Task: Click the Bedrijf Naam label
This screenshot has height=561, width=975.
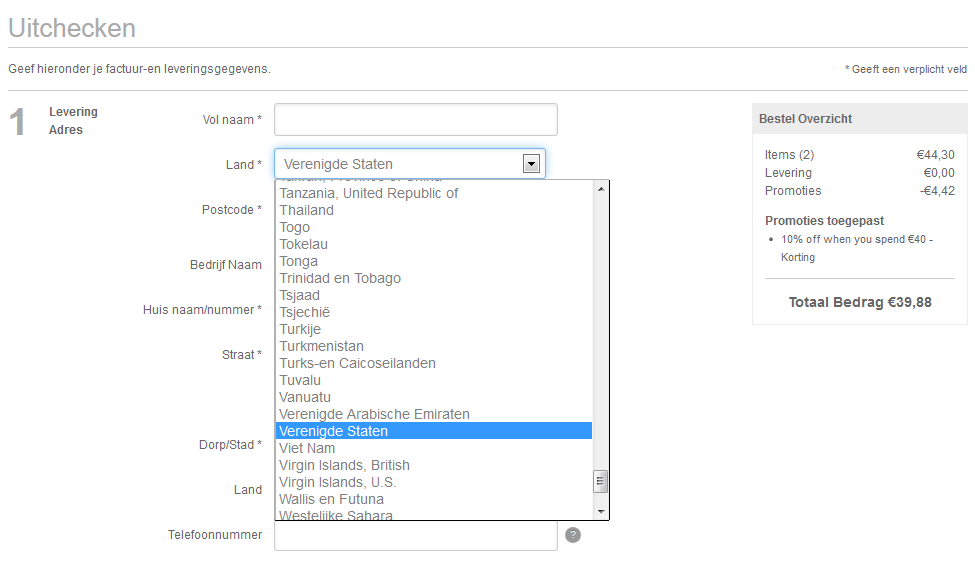Action: pos(226,265)
